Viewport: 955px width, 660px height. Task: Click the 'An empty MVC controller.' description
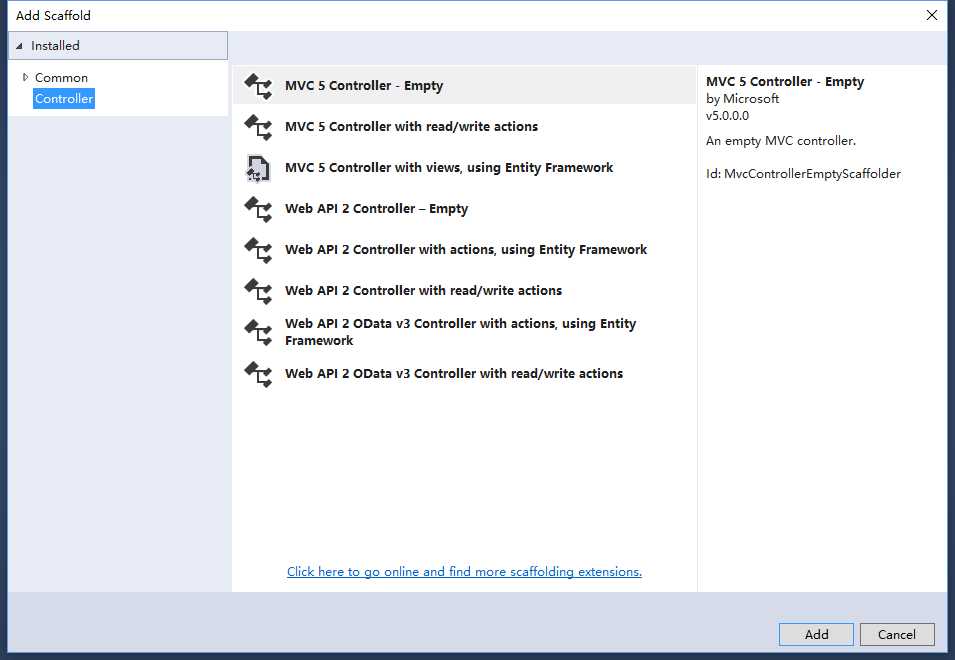781,141
